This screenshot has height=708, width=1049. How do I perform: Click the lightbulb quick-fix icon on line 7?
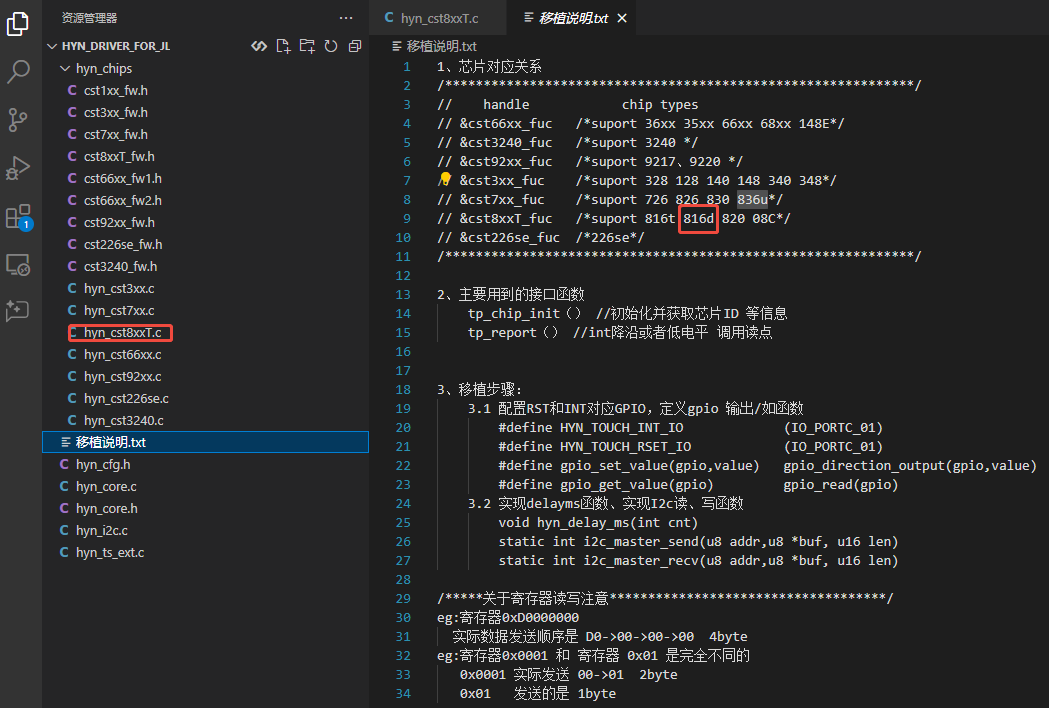coord(446,179)
